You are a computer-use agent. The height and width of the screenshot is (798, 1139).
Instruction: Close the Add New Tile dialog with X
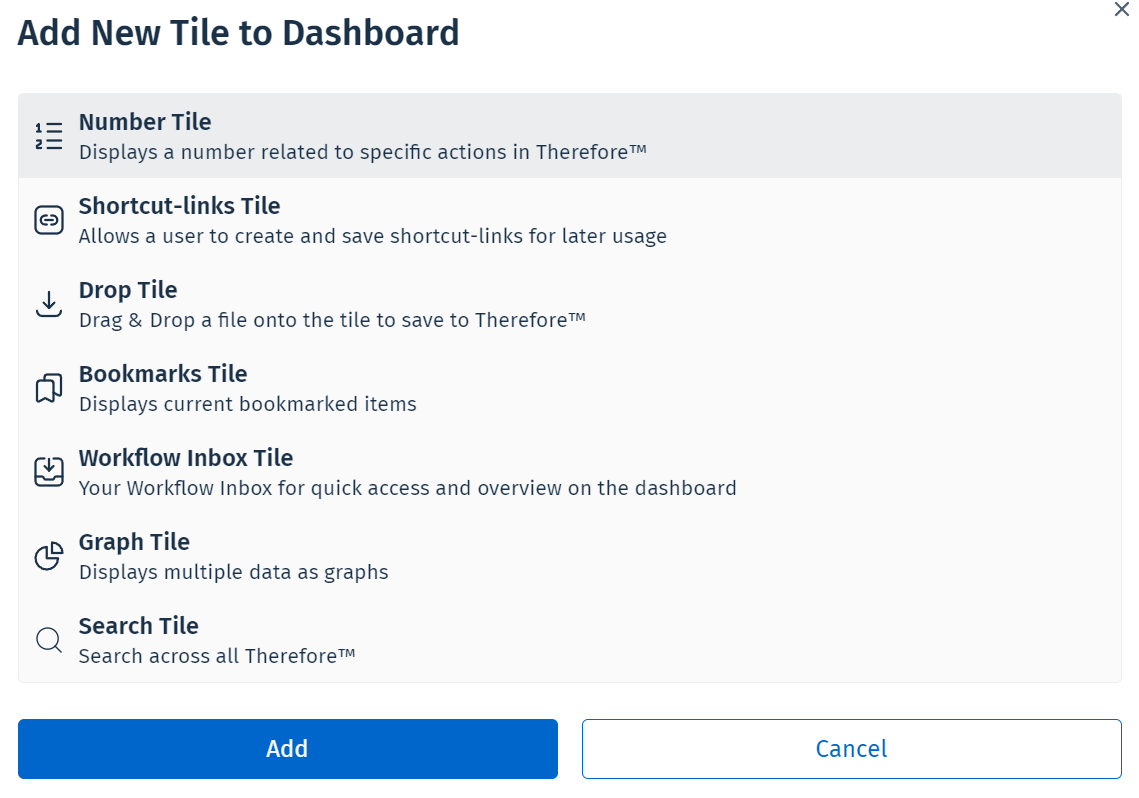tap(1122, 9)
